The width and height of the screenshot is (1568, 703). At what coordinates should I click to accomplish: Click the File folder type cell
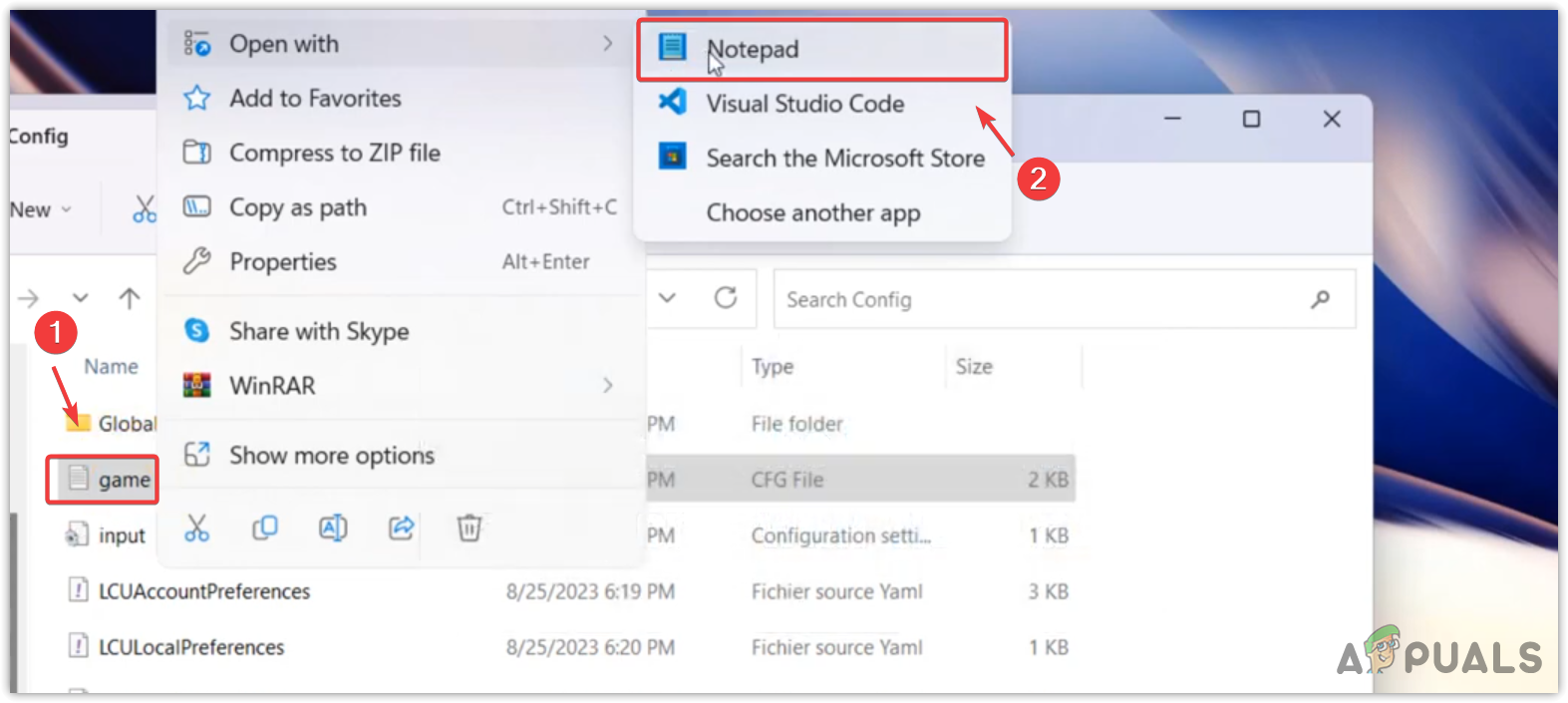pyautogui.click(x=796, y=424)
